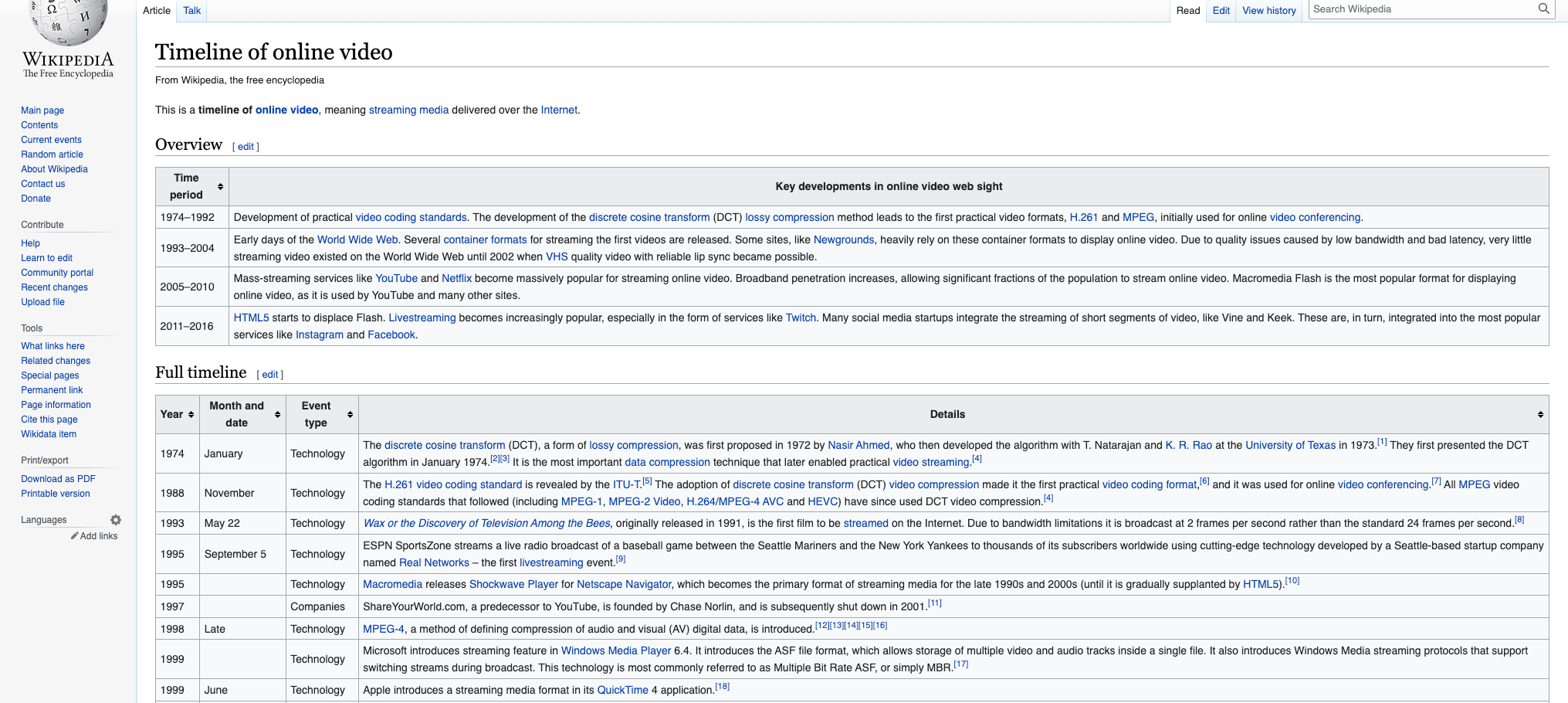The height and width of the screenshot is (703, 1568).
Task: Edit the Full timeline section
Action: (270, 375)
